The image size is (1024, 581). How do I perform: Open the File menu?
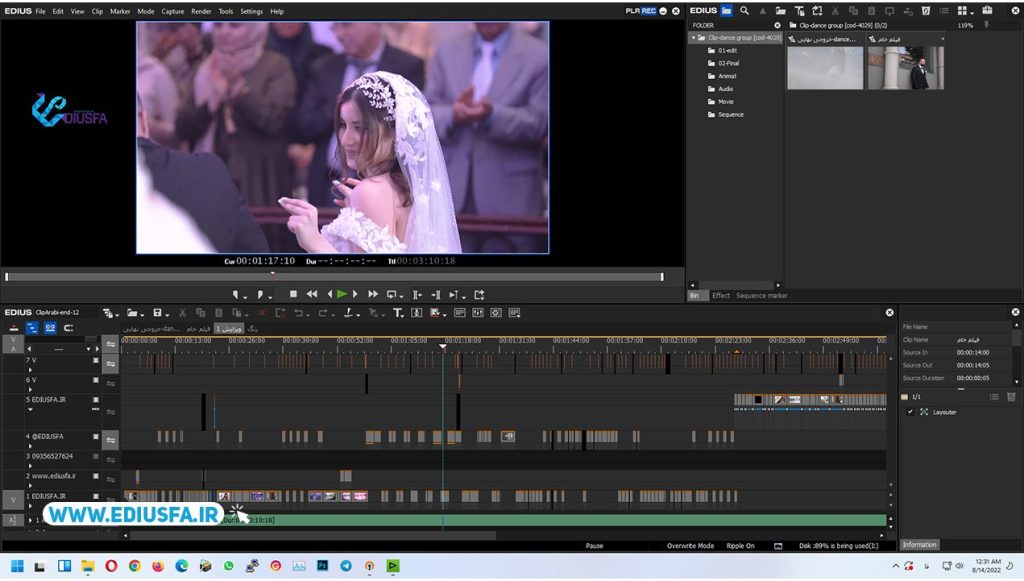[40, 11]
